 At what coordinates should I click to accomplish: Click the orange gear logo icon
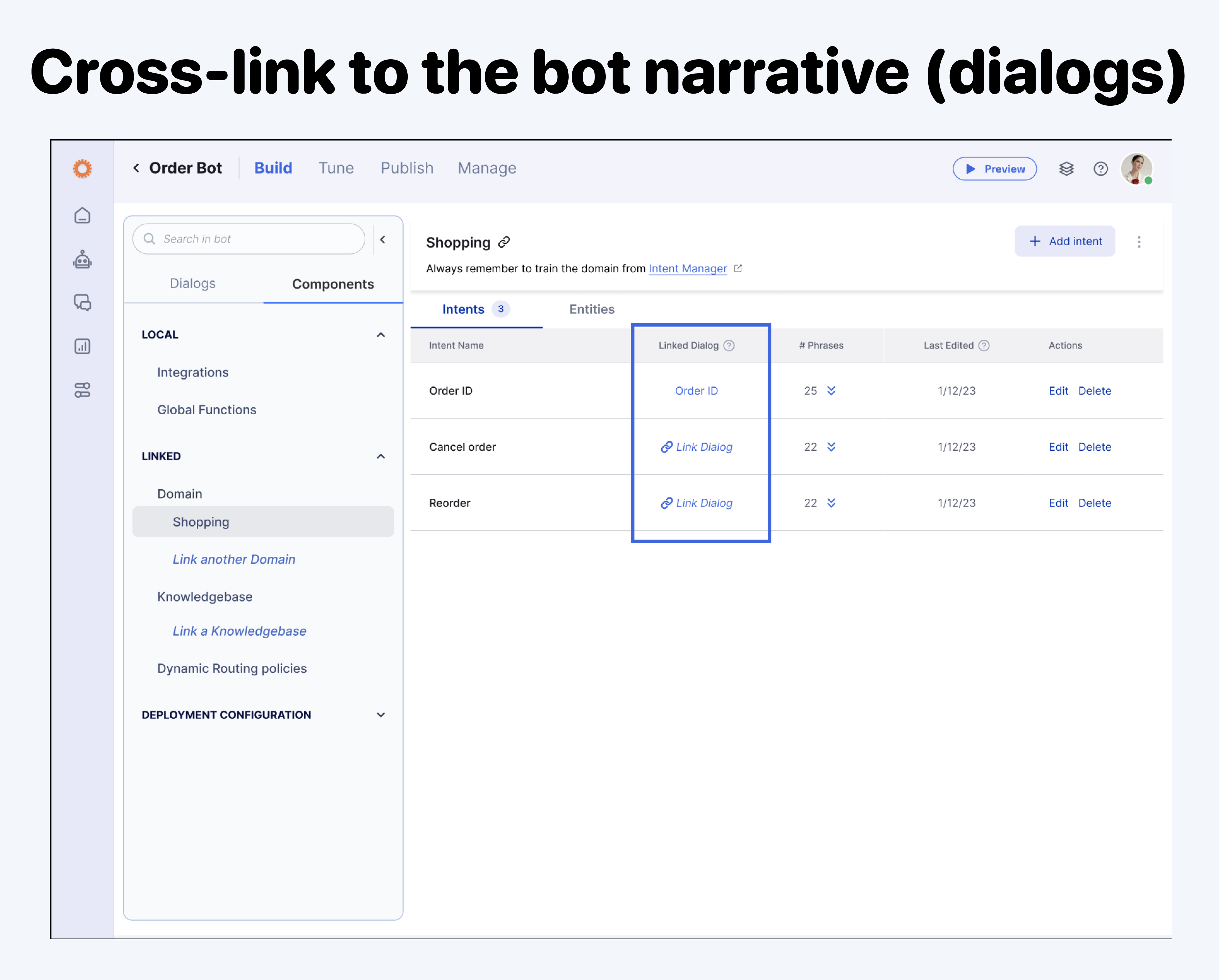(83, 168)
